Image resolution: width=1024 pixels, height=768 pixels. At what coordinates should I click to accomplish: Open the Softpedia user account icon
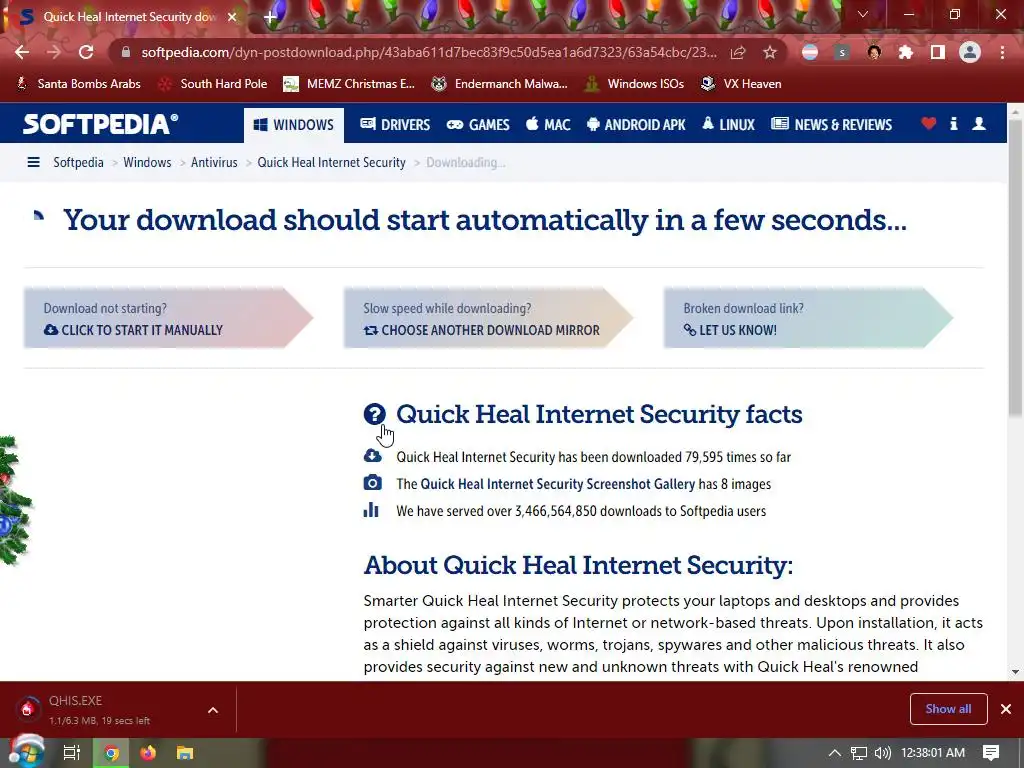(979, 123)
